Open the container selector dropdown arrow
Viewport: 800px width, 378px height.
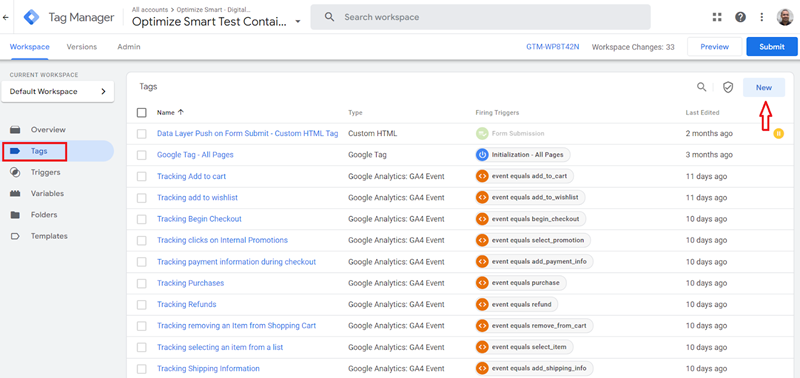298,22
